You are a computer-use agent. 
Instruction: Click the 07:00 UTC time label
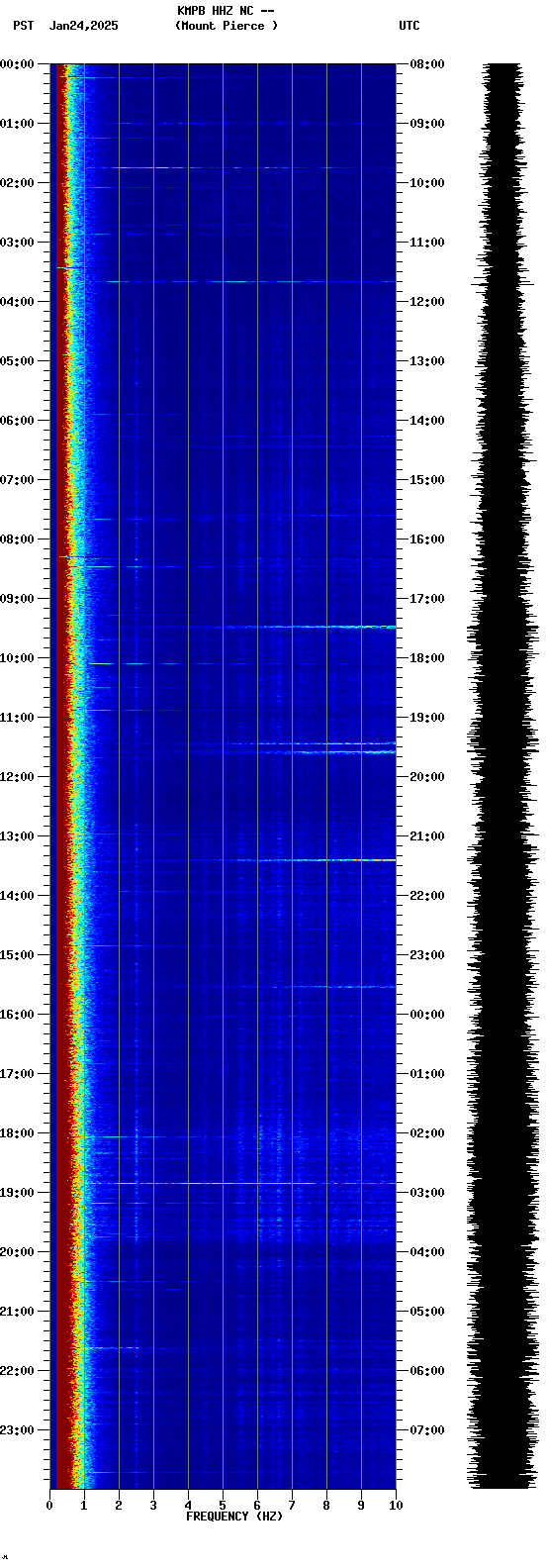(427, 1430)
